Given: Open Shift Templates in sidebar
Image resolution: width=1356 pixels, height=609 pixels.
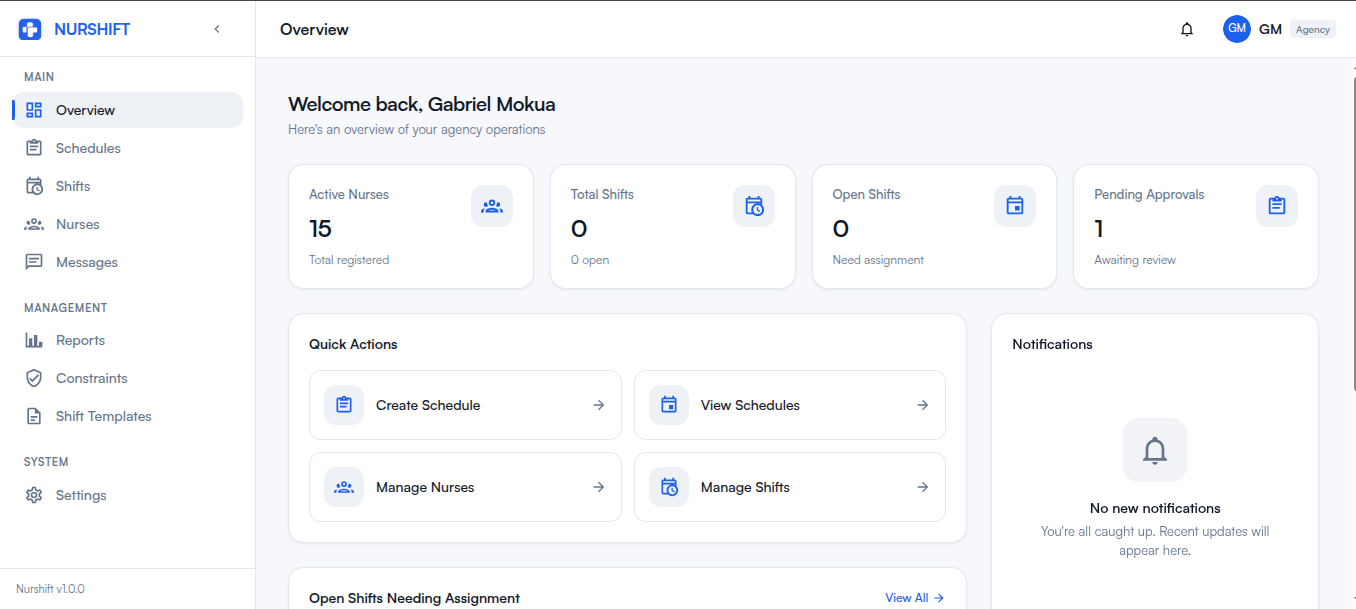Looking at the screenshot, I should pyautogui.click(x=103, y=416).
